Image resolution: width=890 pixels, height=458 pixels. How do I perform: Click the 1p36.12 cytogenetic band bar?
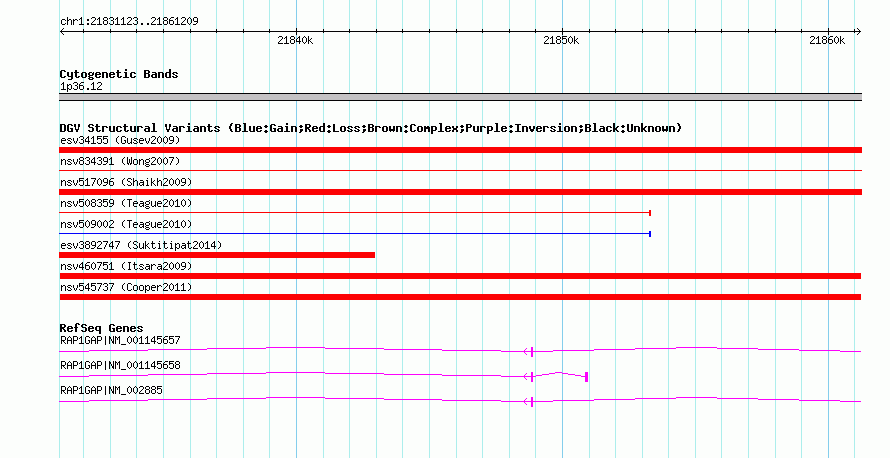[x=460, y=97]
